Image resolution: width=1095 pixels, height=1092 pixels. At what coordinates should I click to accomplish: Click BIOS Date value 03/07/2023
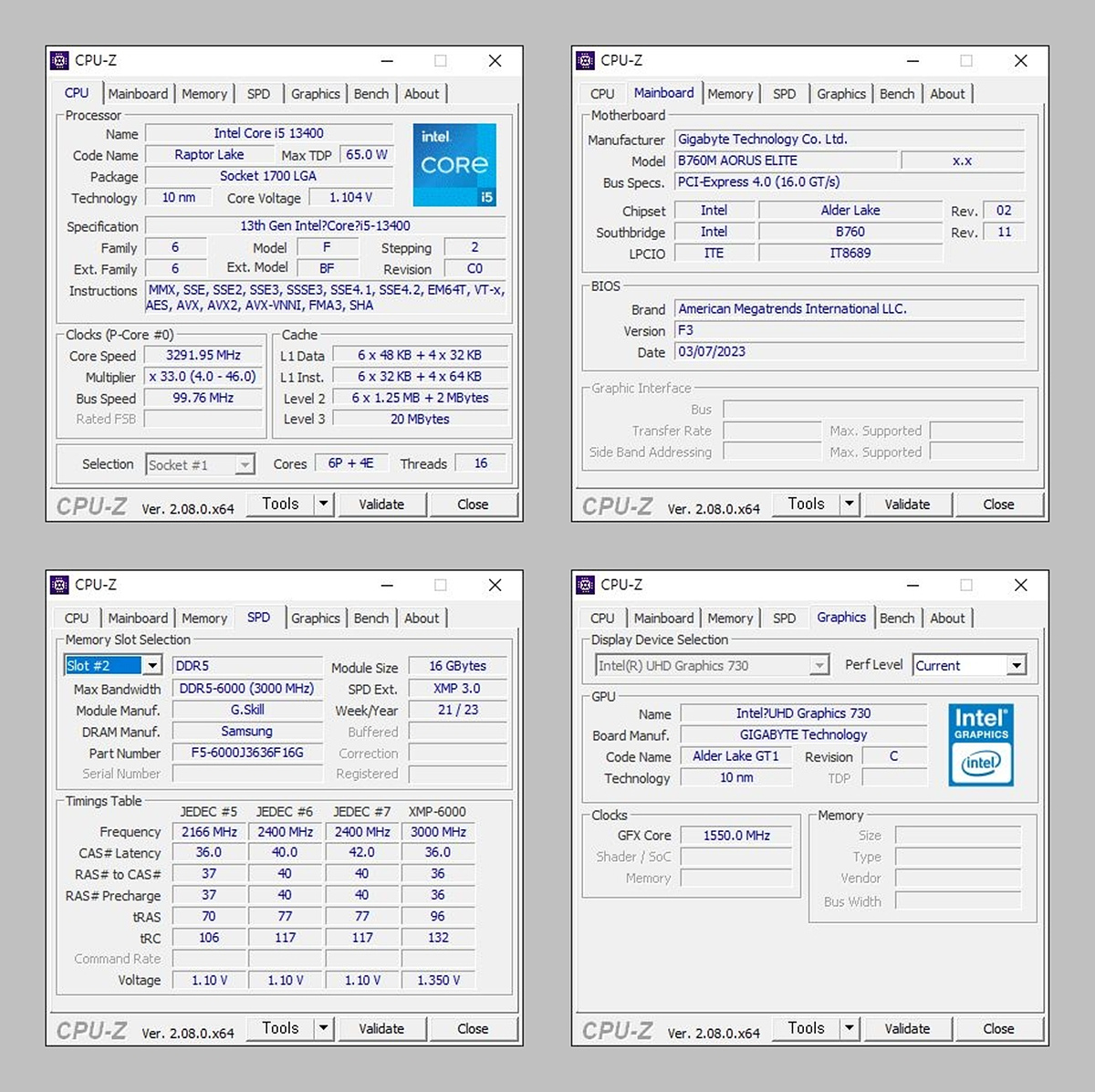(x=850, y=352)
